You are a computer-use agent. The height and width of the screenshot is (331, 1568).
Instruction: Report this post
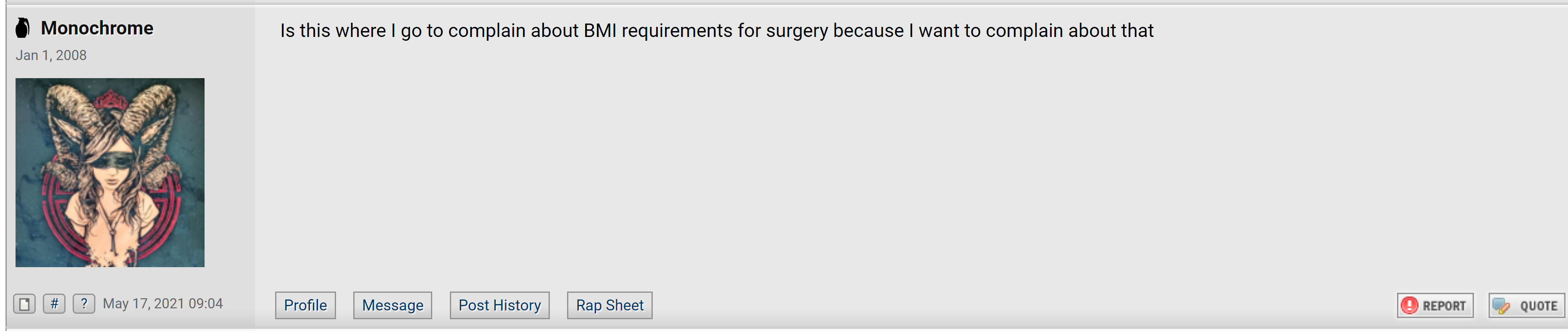tap(1435, 305)
